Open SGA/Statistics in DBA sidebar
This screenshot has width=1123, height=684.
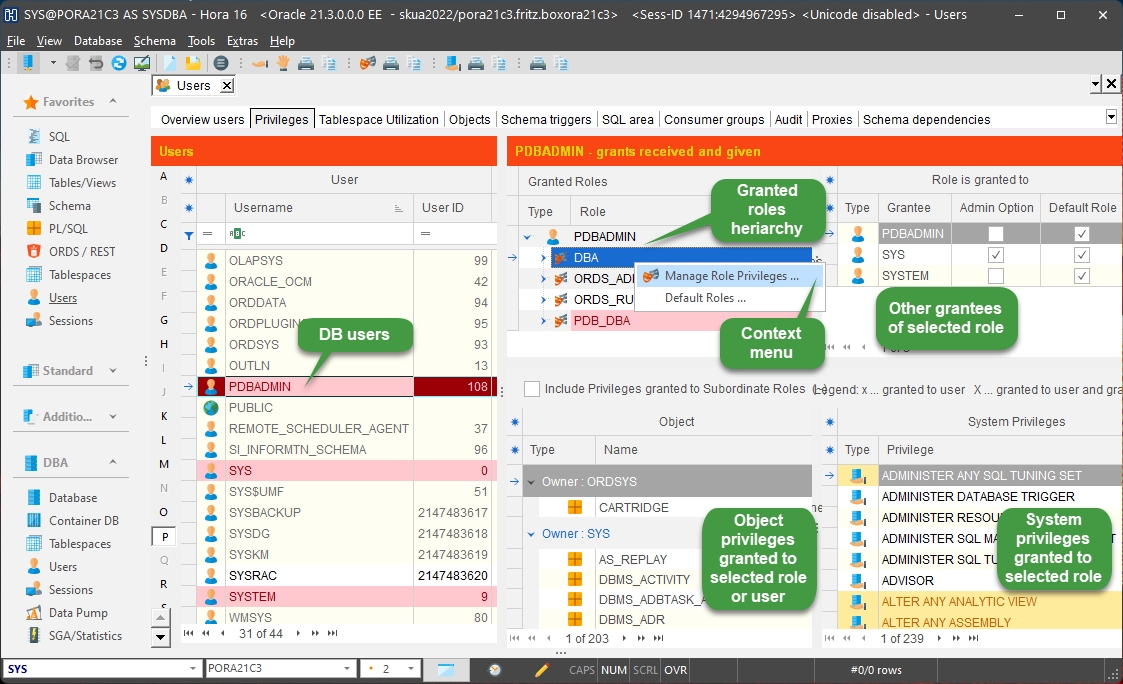[x=85, y=635]
